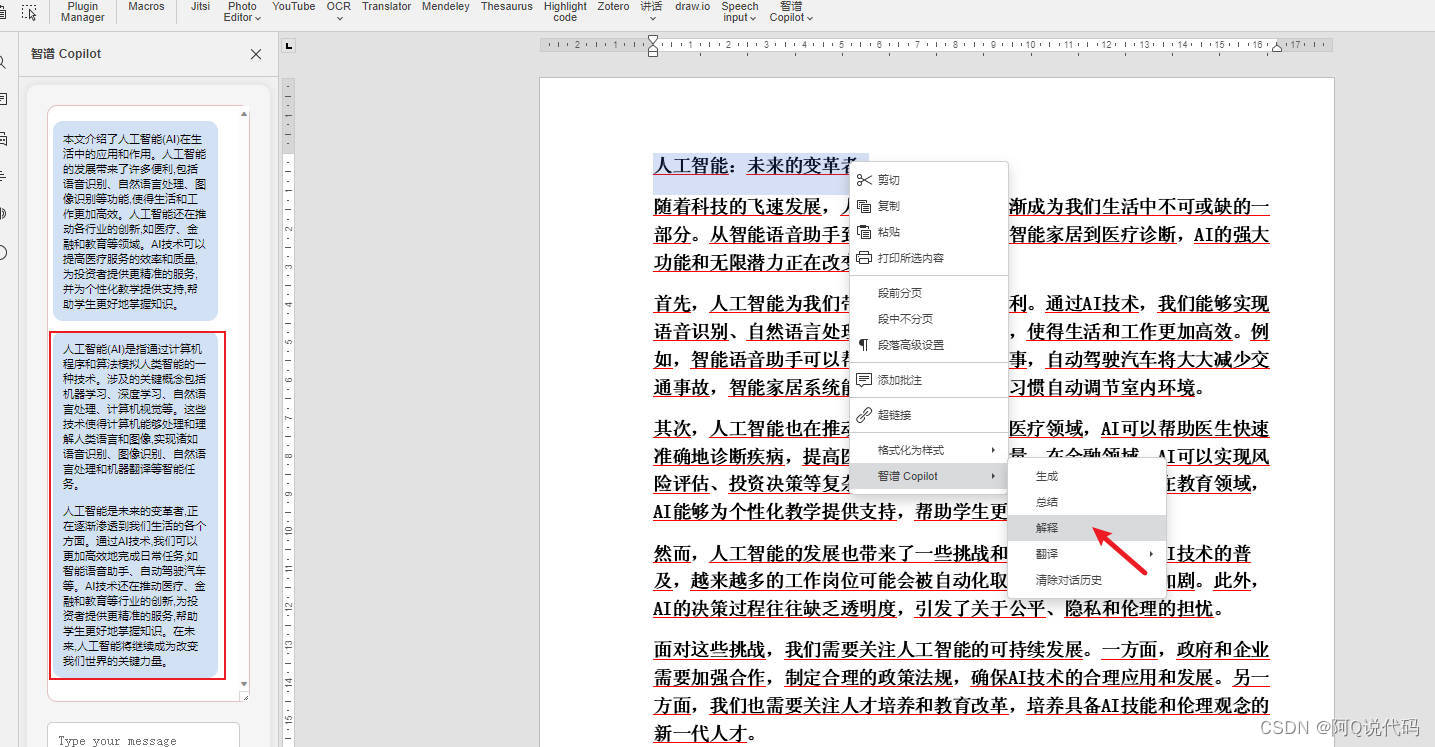Open the Zotero plugin
1435x747 pixels.
(x=613, y=7)
